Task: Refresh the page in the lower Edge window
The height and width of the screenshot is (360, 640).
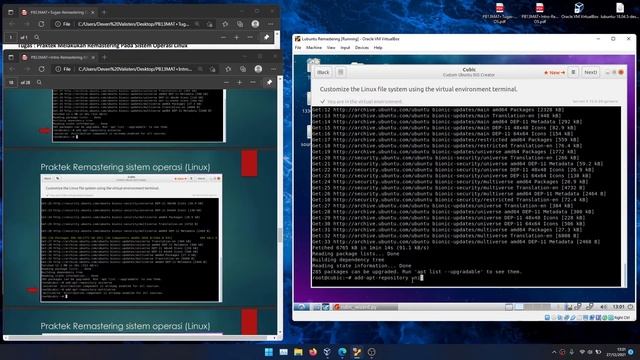Action: point(41,69)
